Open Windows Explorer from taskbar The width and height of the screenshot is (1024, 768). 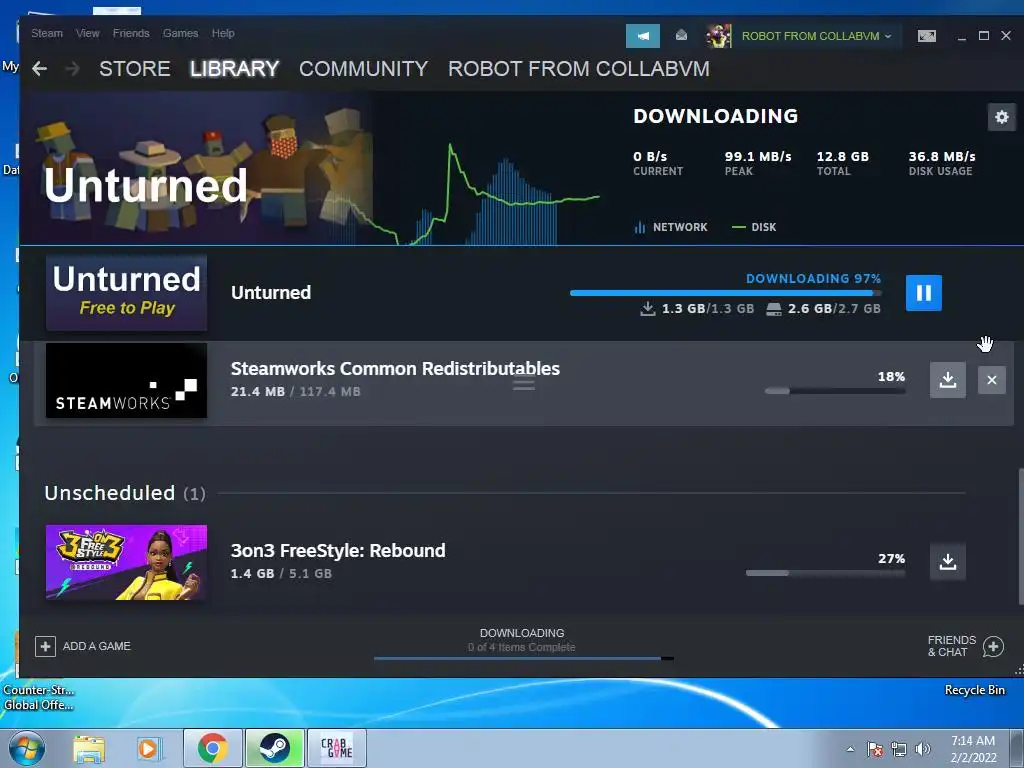click(89, 748)
